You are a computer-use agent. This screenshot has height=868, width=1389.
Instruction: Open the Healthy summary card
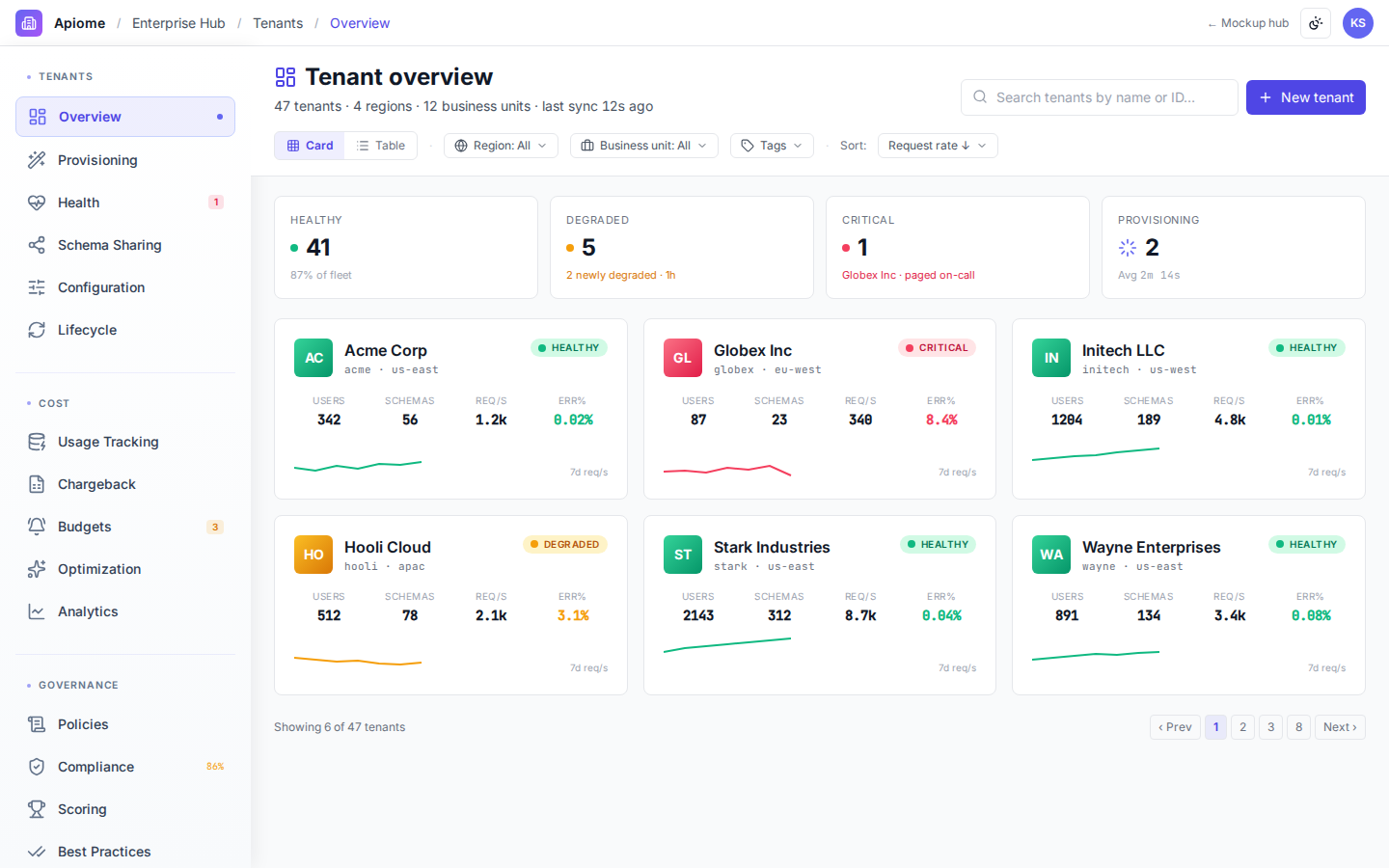406,248
